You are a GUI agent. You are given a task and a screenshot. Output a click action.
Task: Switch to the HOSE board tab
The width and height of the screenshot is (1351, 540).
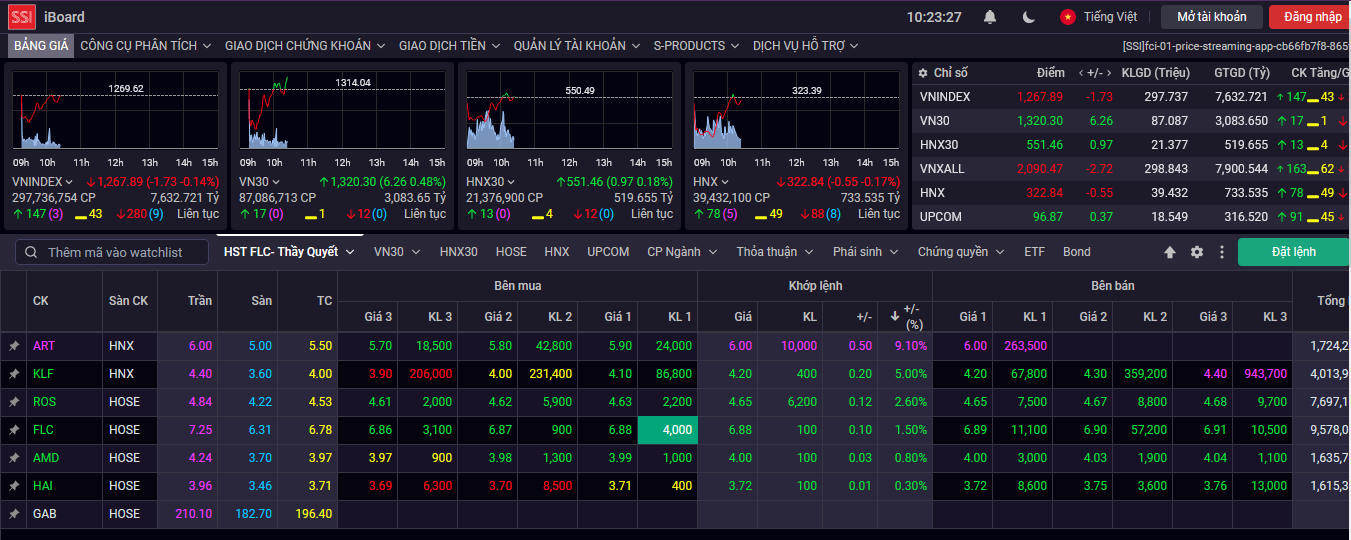pos(511,252)
